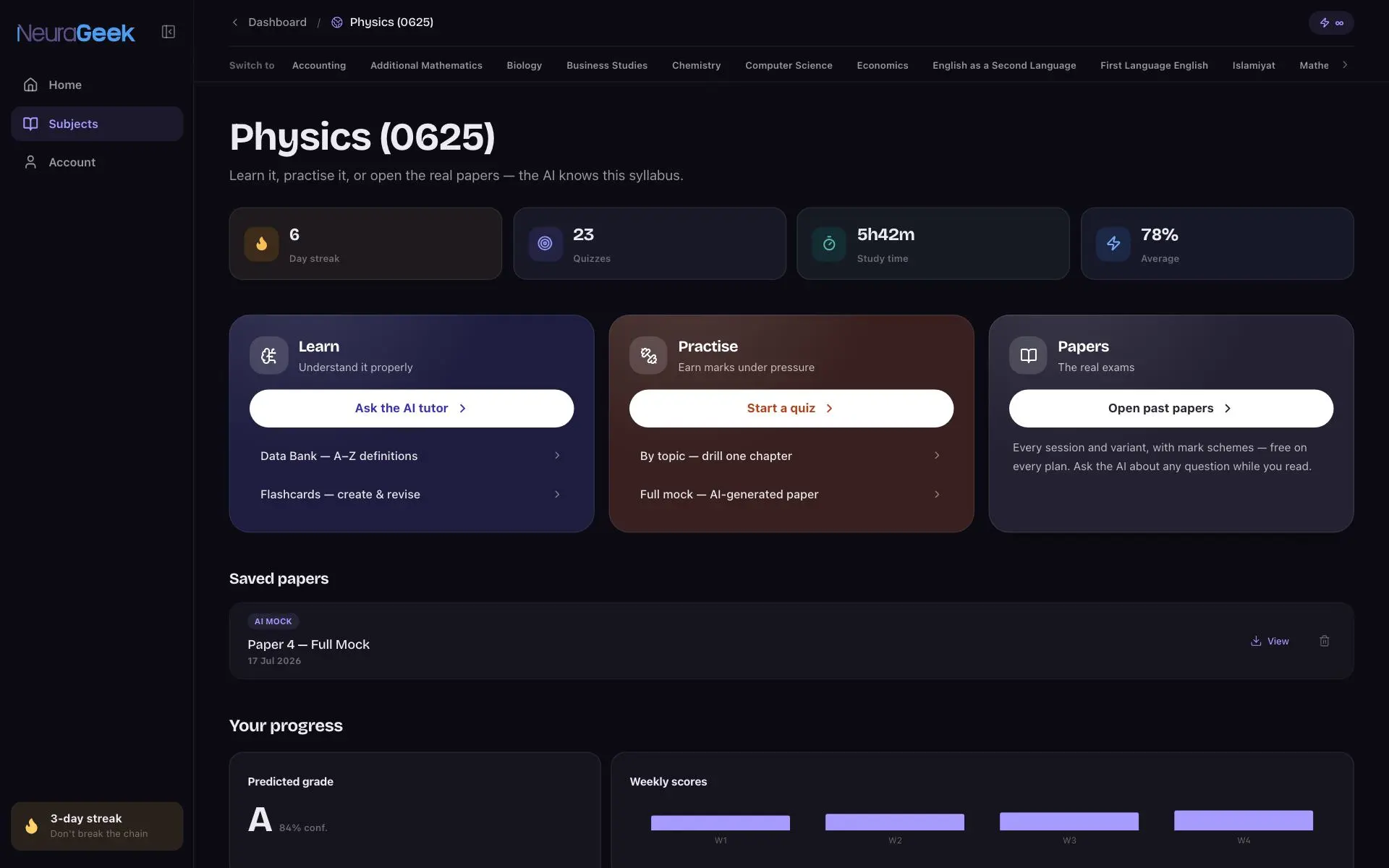Click Start a quiz button
The image size is (1389, 868).
791,409
